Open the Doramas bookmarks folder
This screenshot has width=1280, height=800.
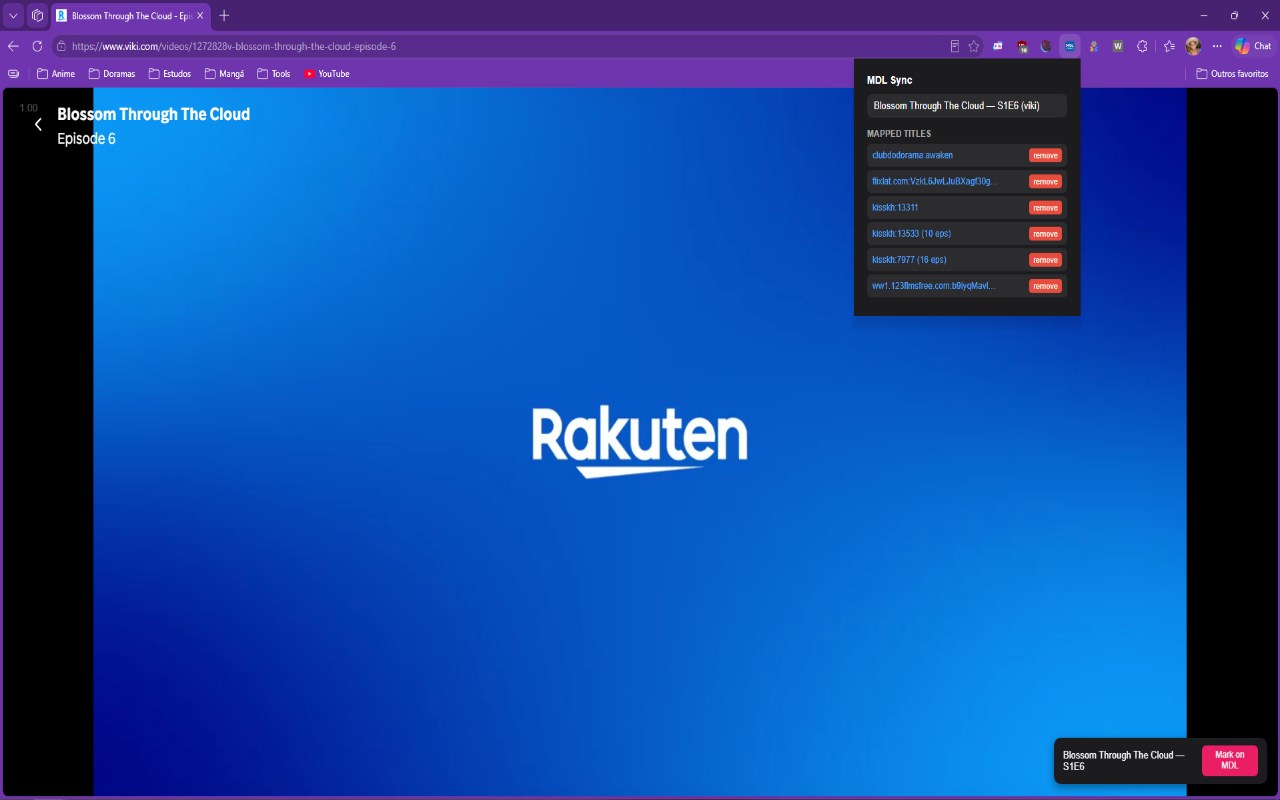click(x=112, y=74)
